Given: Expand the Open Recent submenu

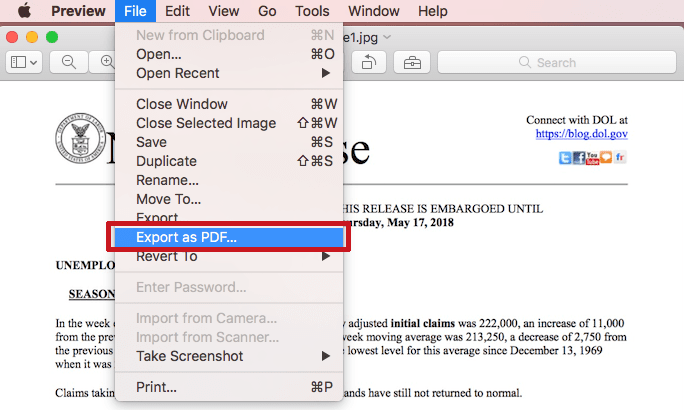Looking at the screenshot, I should (229, 73).
